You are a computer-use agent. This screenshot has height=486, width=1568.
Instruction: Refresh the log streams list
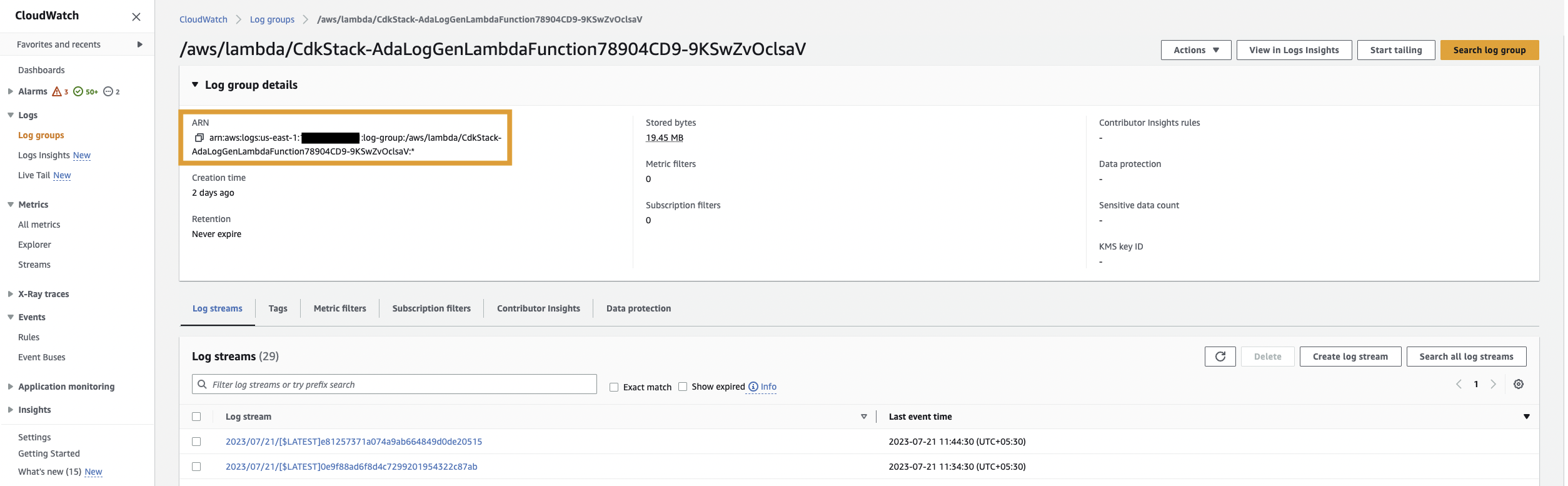pyautogui.click(x=1220, y=357)
